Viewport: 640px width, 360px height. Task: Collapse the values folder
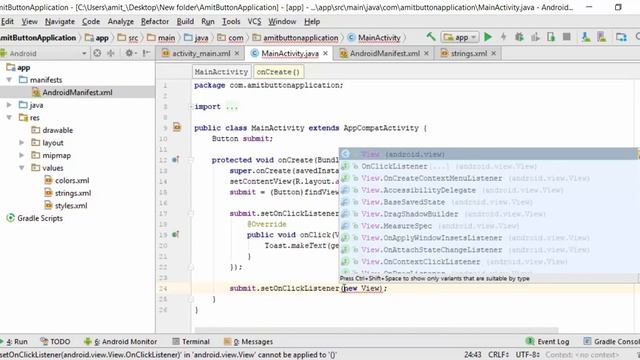point(22,168)
